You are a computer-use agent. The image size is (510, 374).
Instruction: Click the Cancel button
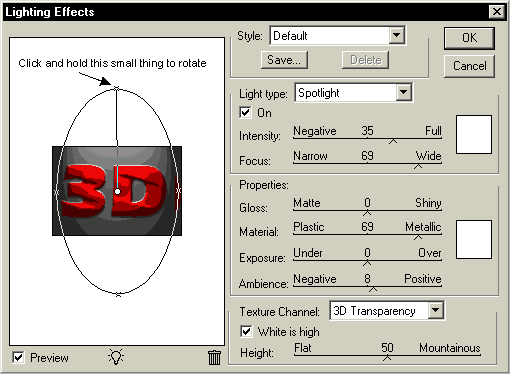(469, 66)
